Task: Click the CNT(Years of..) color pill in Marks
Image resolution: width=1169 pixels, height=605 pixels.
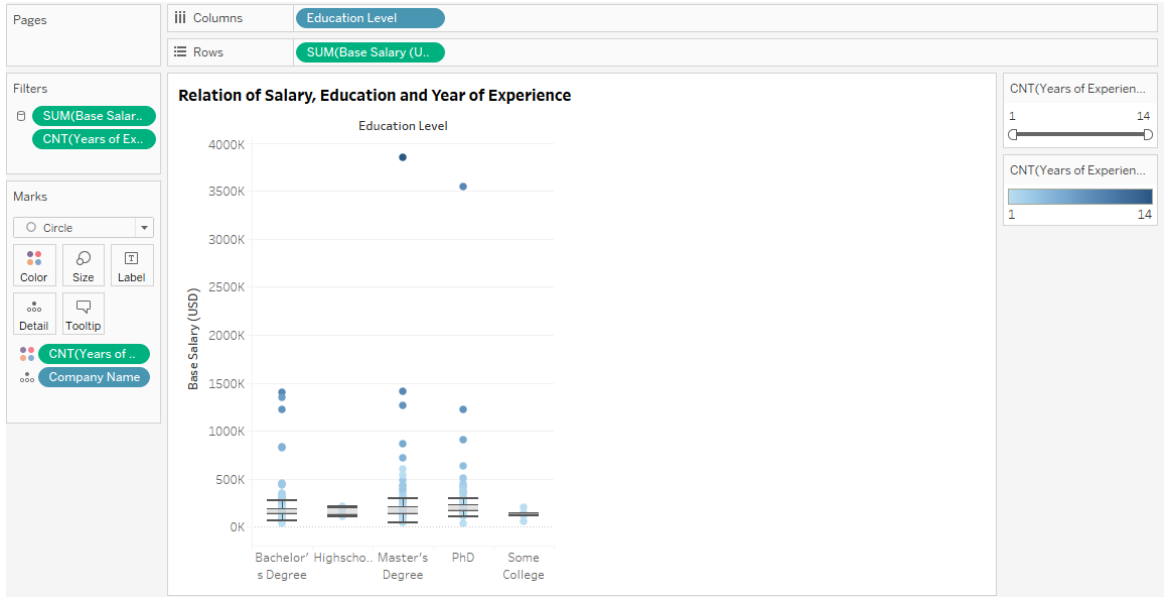Action: pyautogui.click(x=94, y=353)
